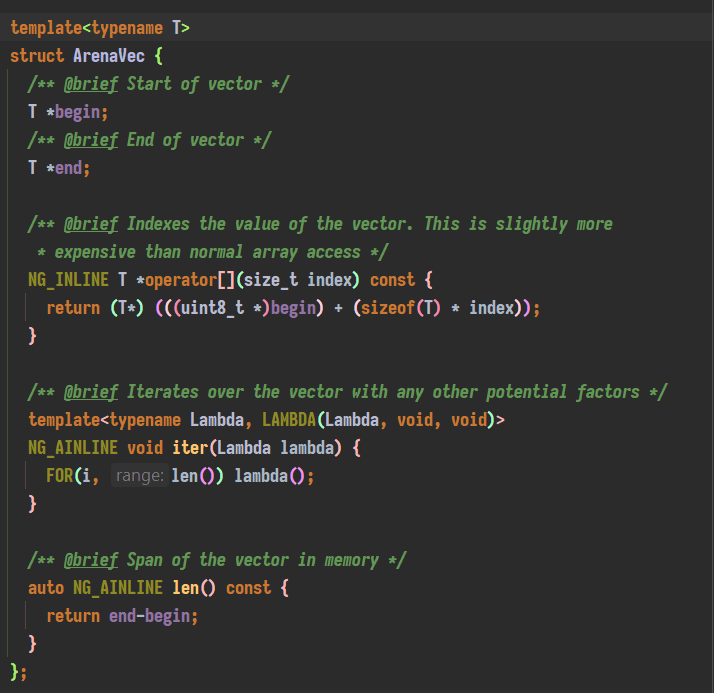This screenshot has width=714, height=693.
Task: Click the 'template<typename T>' line
Action: 100,28
